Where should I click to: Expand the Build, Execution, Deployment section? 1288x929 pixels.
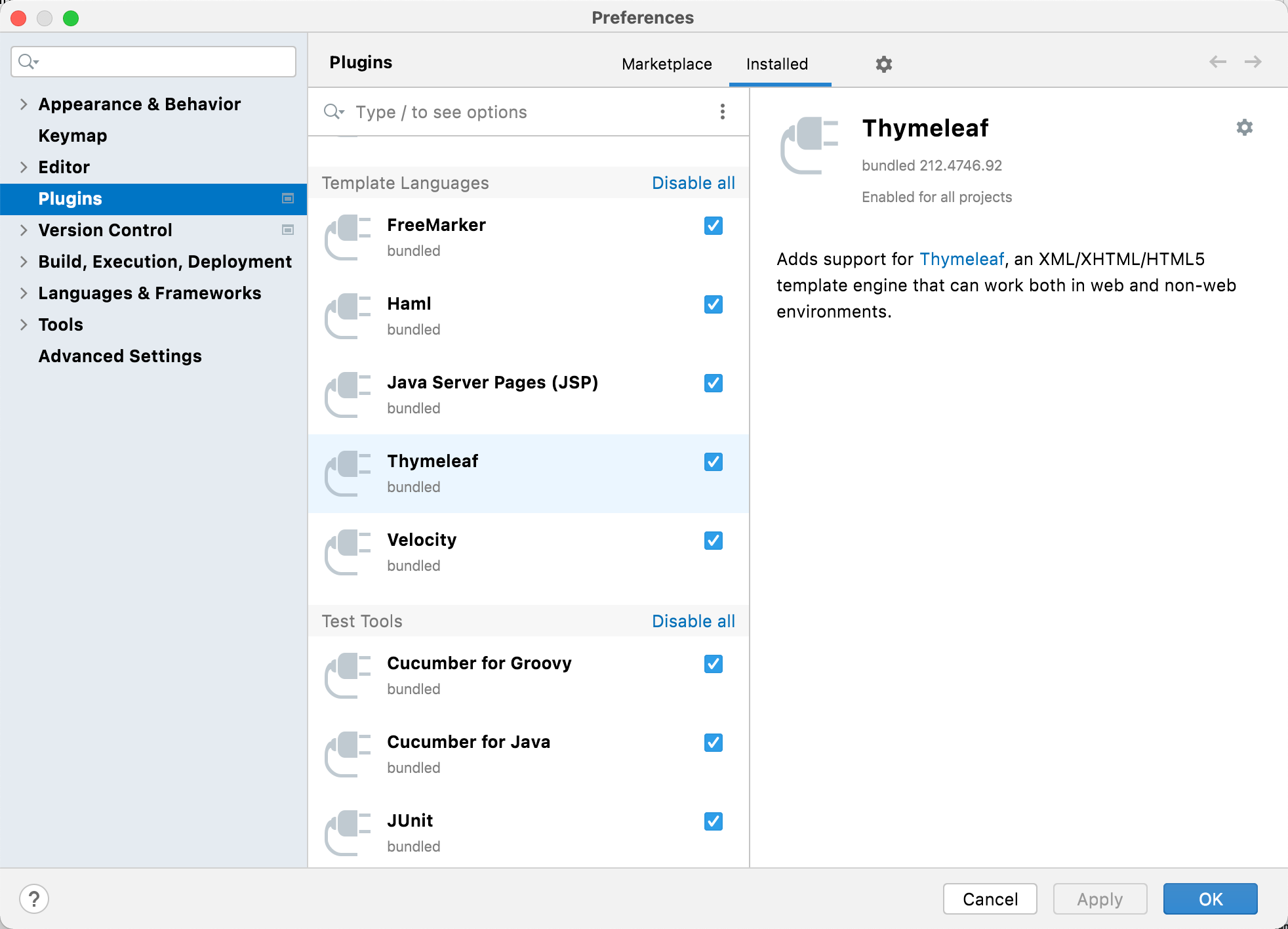click(x=23, y=261)
